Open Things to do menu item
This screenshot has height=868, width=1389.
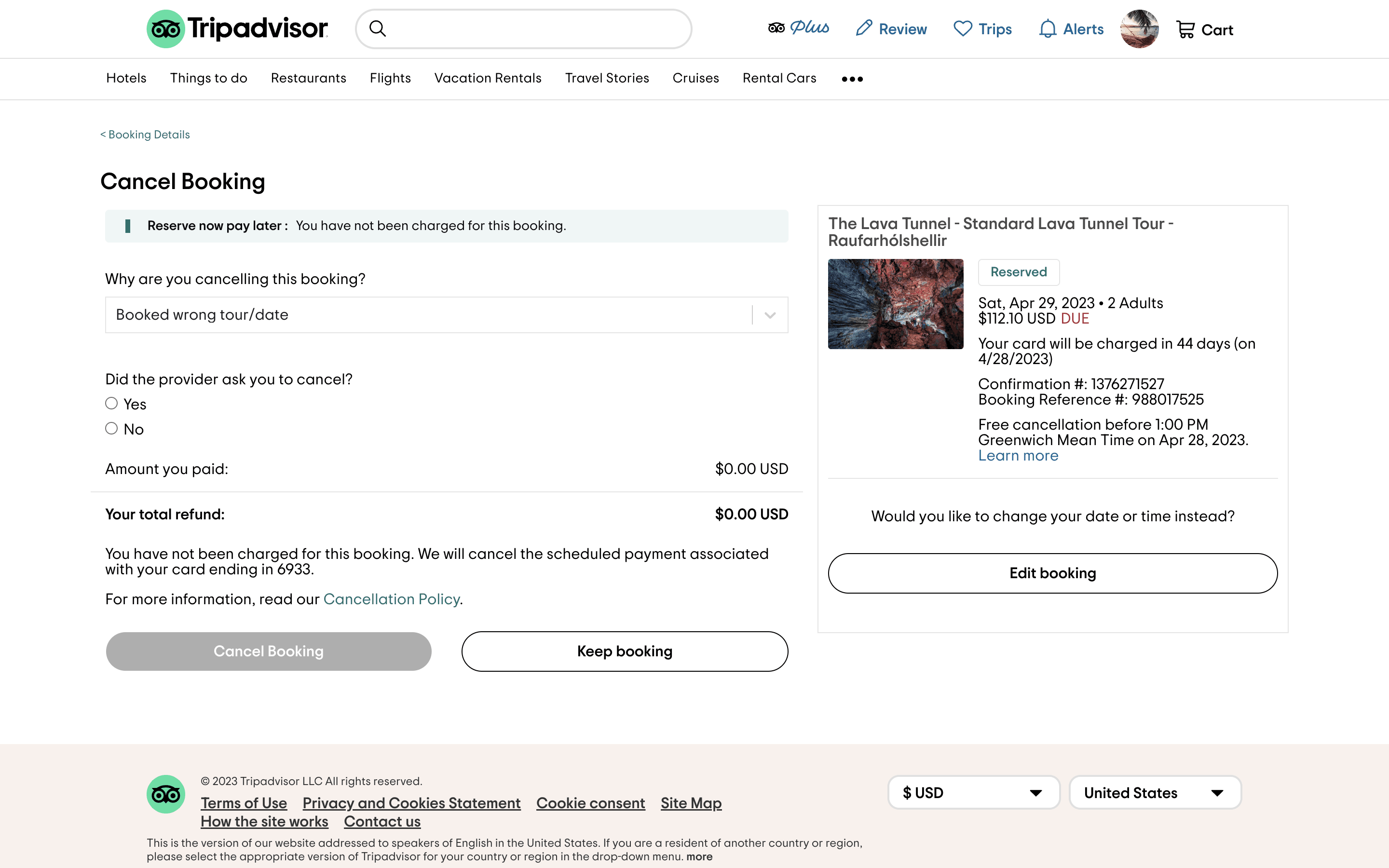coord(208,78)
